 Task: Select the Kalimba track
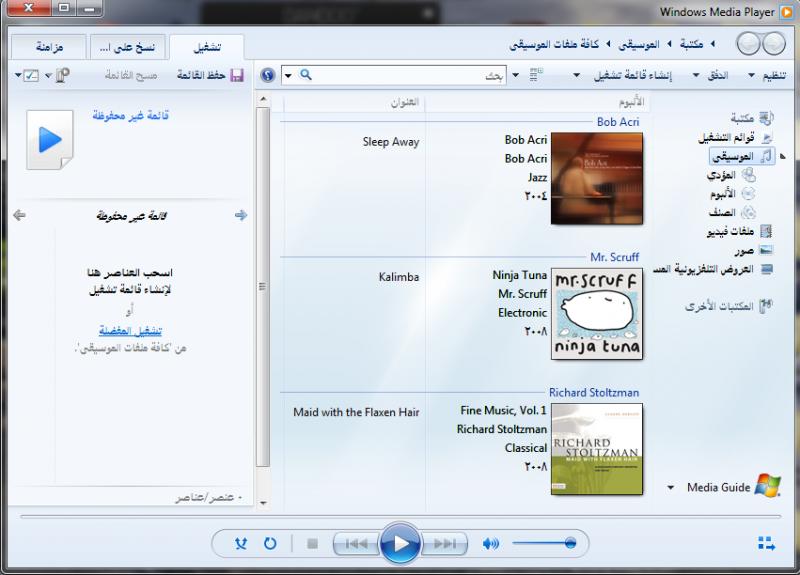tap(399, 277)
